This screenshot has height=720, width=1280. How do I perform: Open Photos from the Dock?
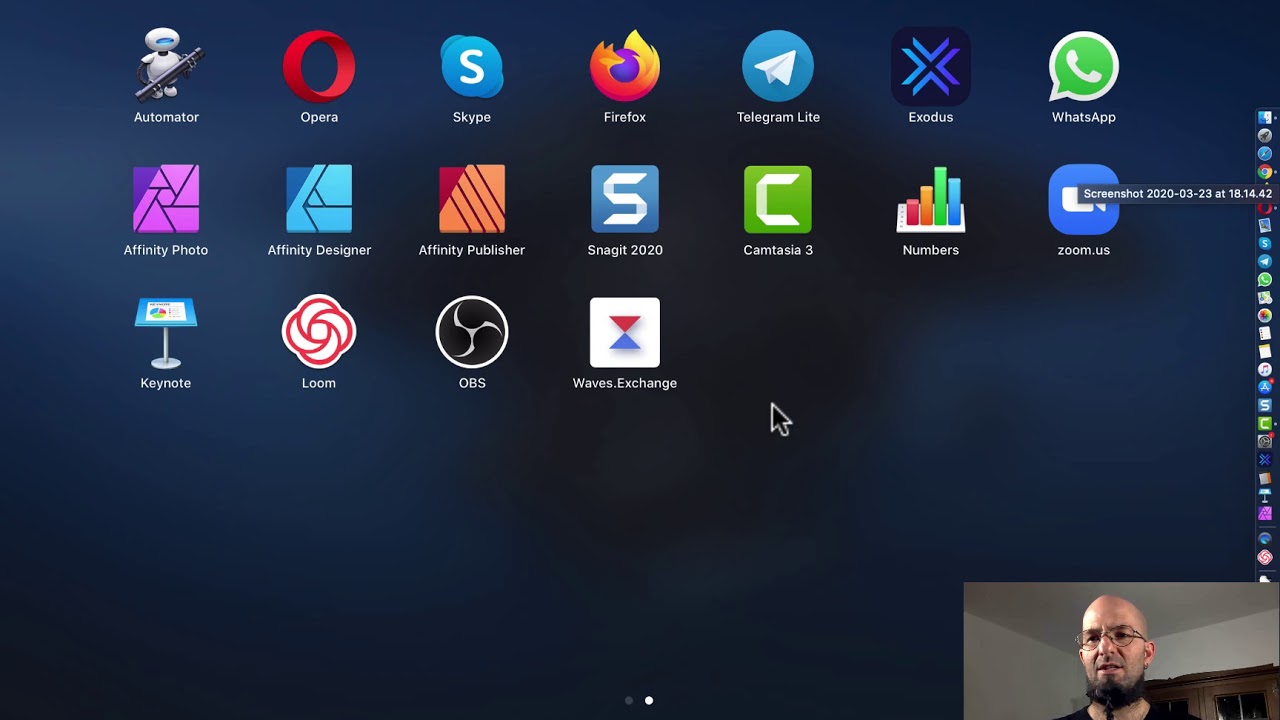point(1265,315)
